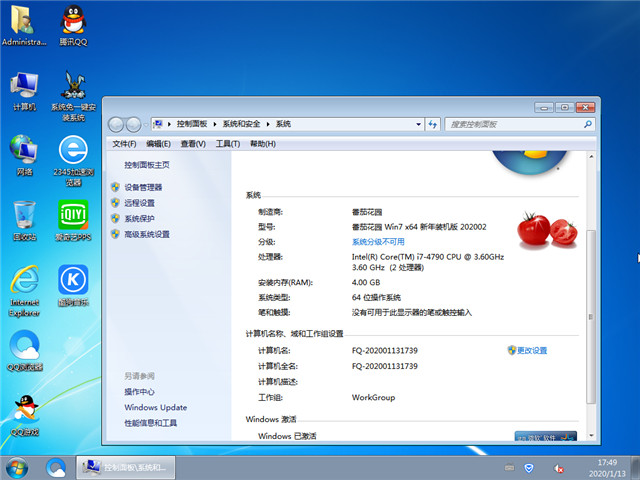Click the scrollbar up arrow
640x480 pixels.
(591, 156)
